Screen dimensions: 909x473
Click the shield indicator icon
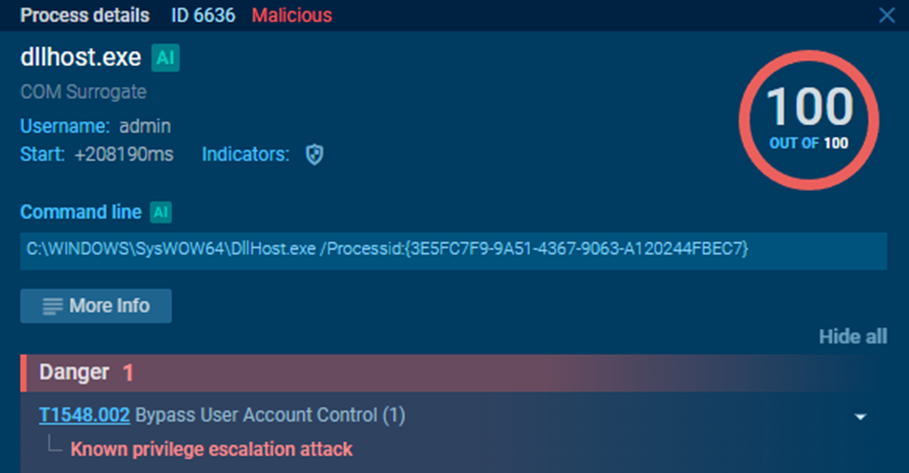[314, 155]
